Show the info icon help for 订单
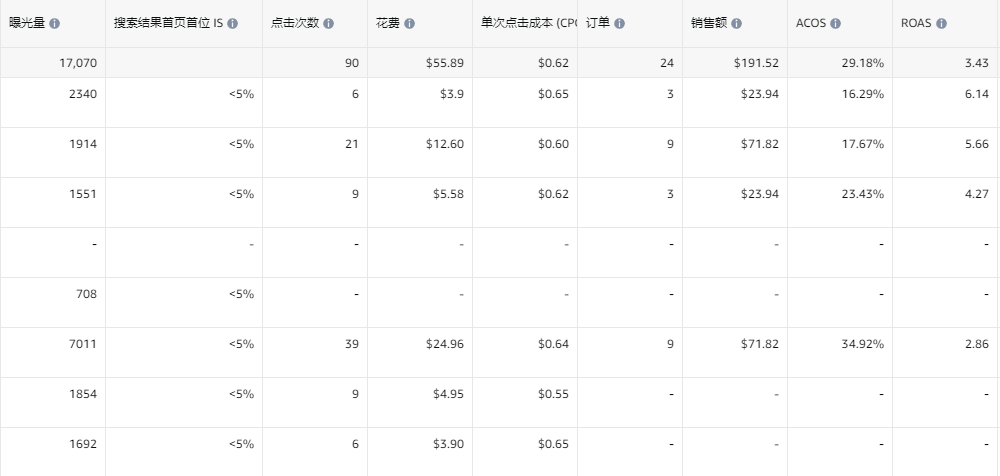Viewport: 1000px width, 476px height. (x=619, y=23)
